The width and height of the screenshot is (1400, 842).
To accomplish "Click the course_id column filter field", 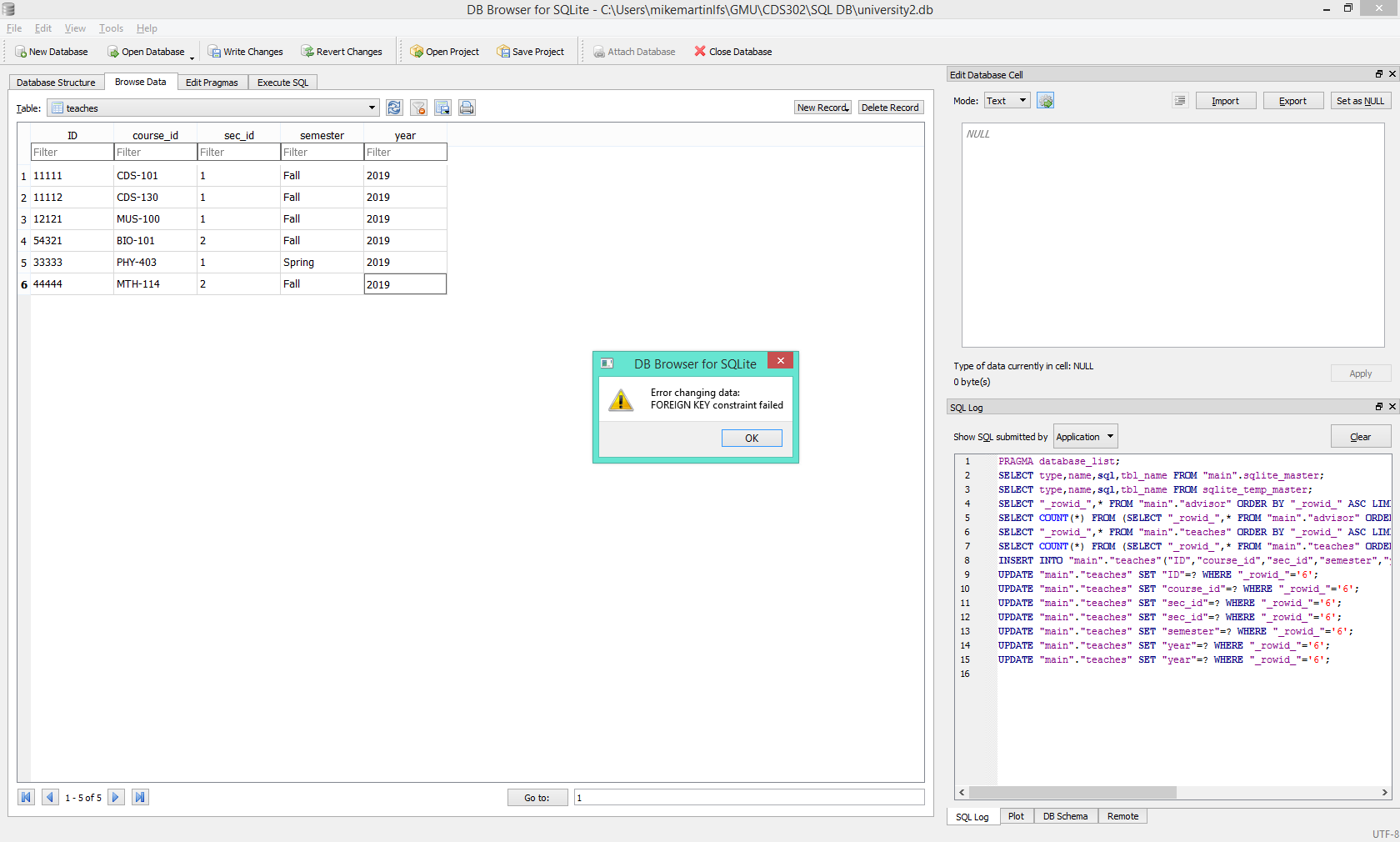I will pos(156,152).
